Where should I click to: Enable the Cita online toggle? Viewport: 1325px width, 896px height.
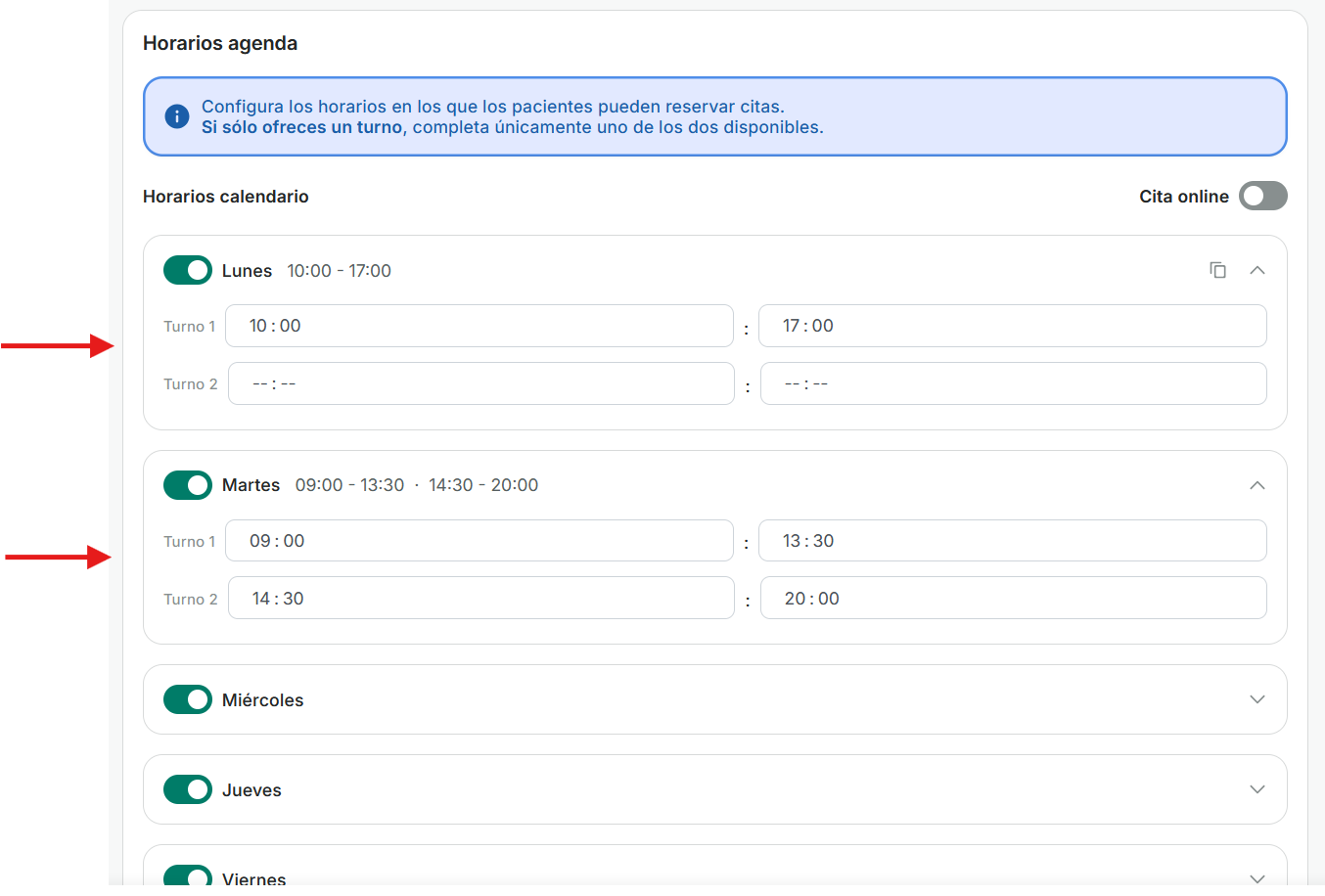[1262, 196]
